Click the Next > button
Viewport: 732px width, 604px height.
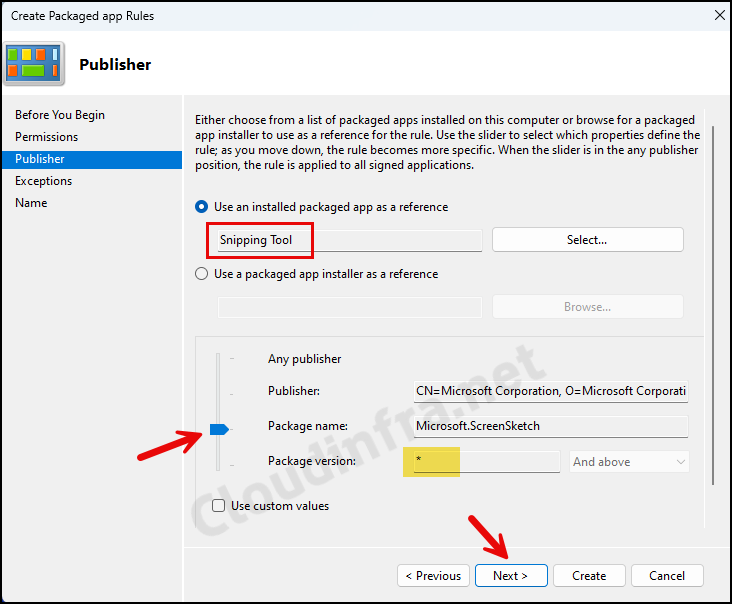click(511, 576)
